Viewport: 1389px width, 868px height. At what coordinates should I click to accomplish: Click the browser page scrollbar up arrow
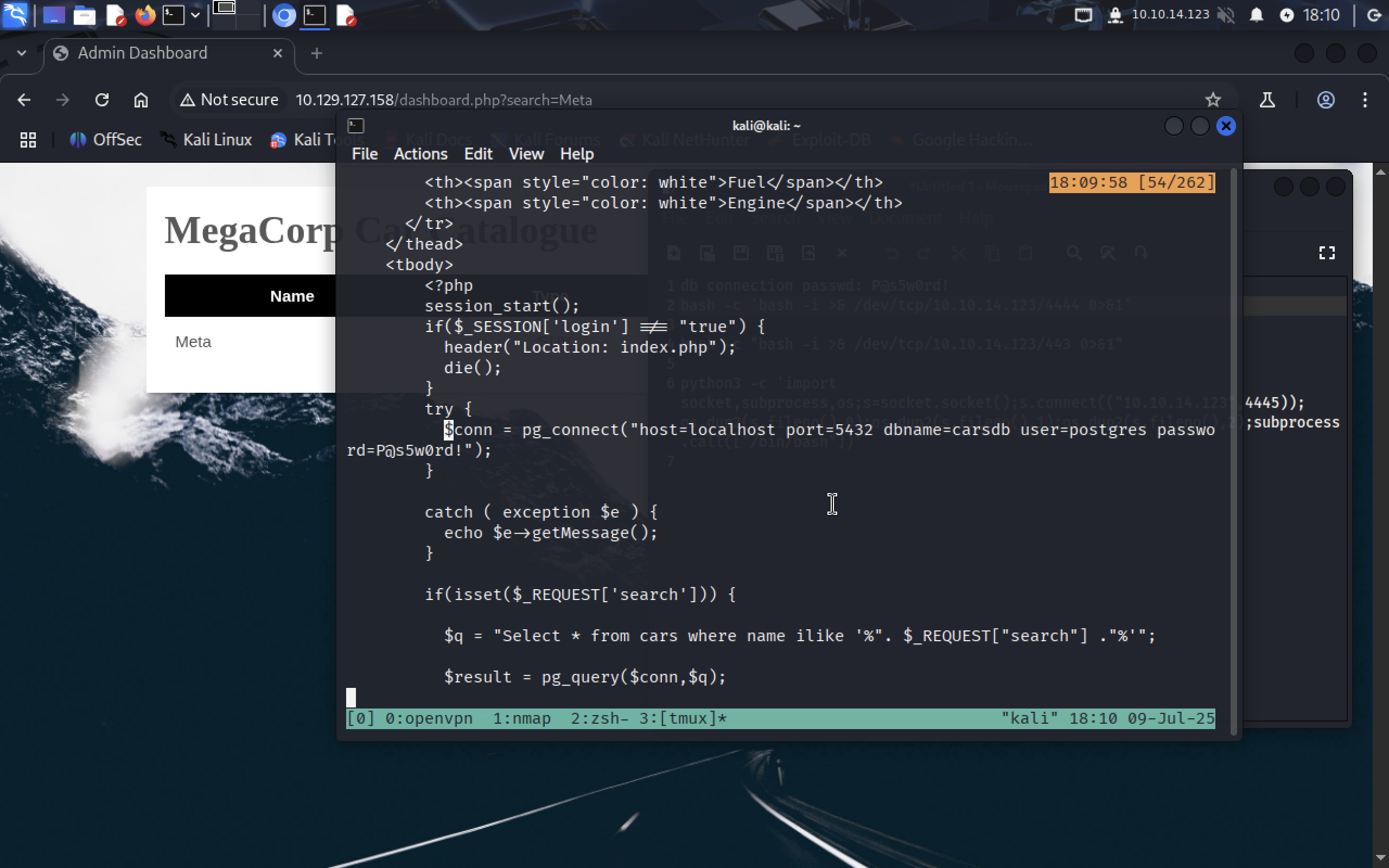1381,171
